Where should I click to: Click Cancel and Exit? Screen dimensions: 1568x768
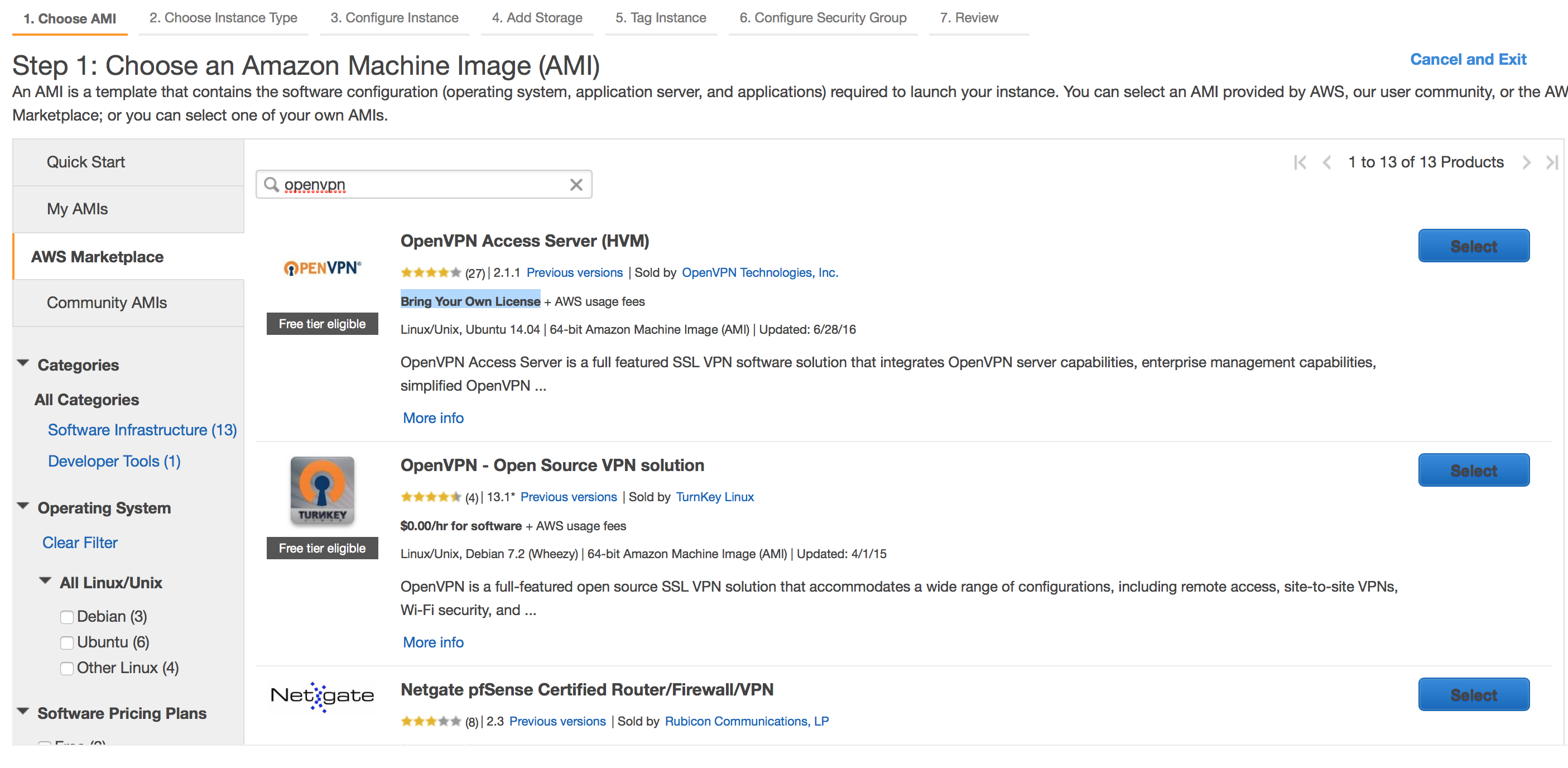click(x=1468, y=59)
